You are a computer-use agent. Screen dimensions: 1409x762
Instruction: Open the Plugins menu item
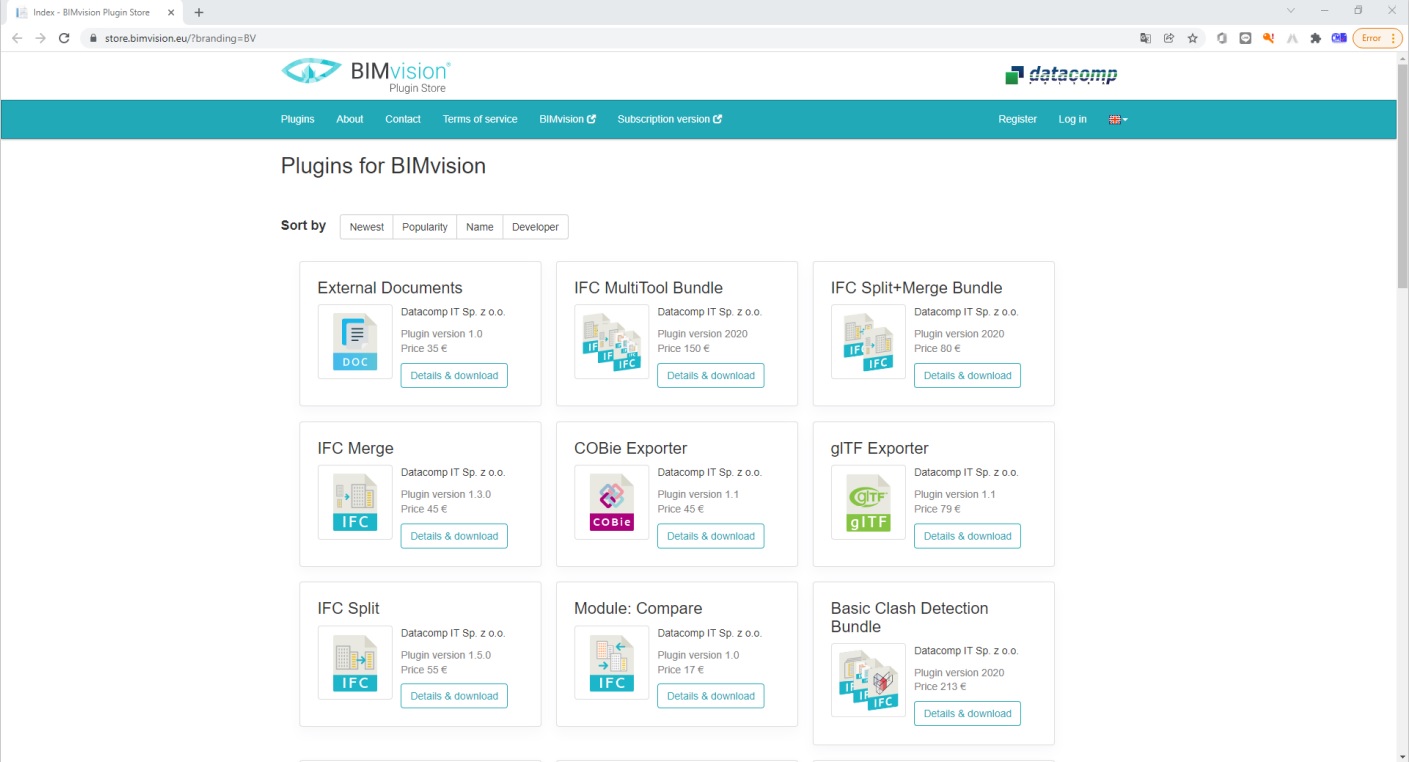tap(298, 119)
